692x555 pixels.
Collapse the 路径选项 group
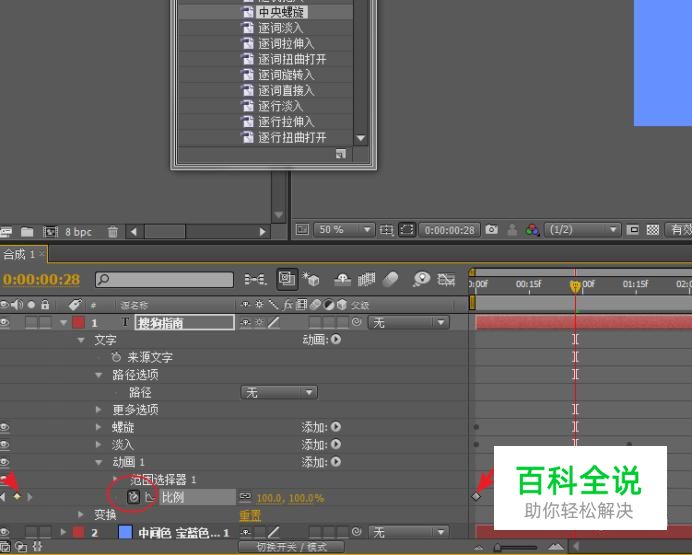[x=99, y=375]
